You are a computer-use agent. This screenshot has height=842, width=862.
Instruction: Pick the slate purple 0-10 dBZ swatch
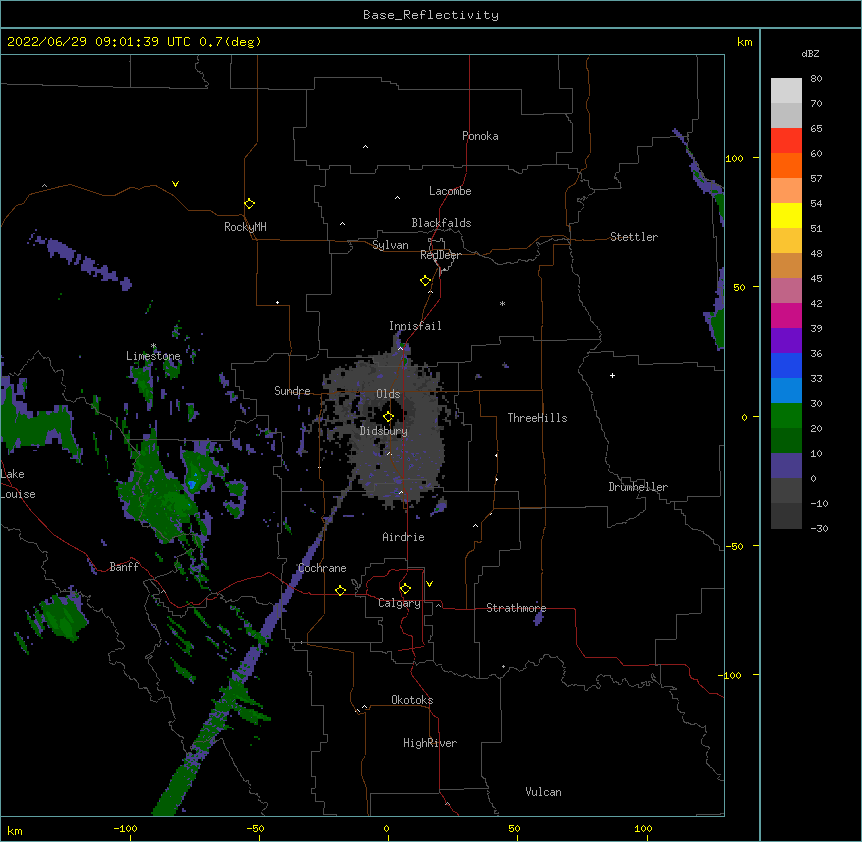786,466
